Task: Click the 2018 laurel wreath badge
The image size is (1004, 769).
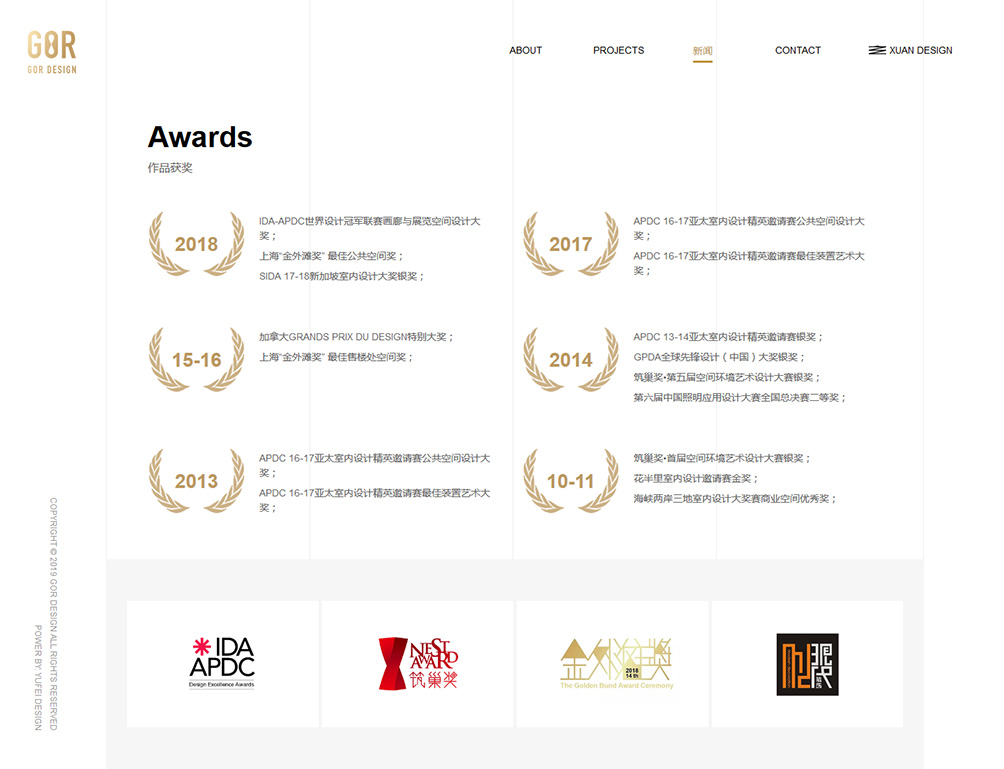Action: [x=196, y=244]
